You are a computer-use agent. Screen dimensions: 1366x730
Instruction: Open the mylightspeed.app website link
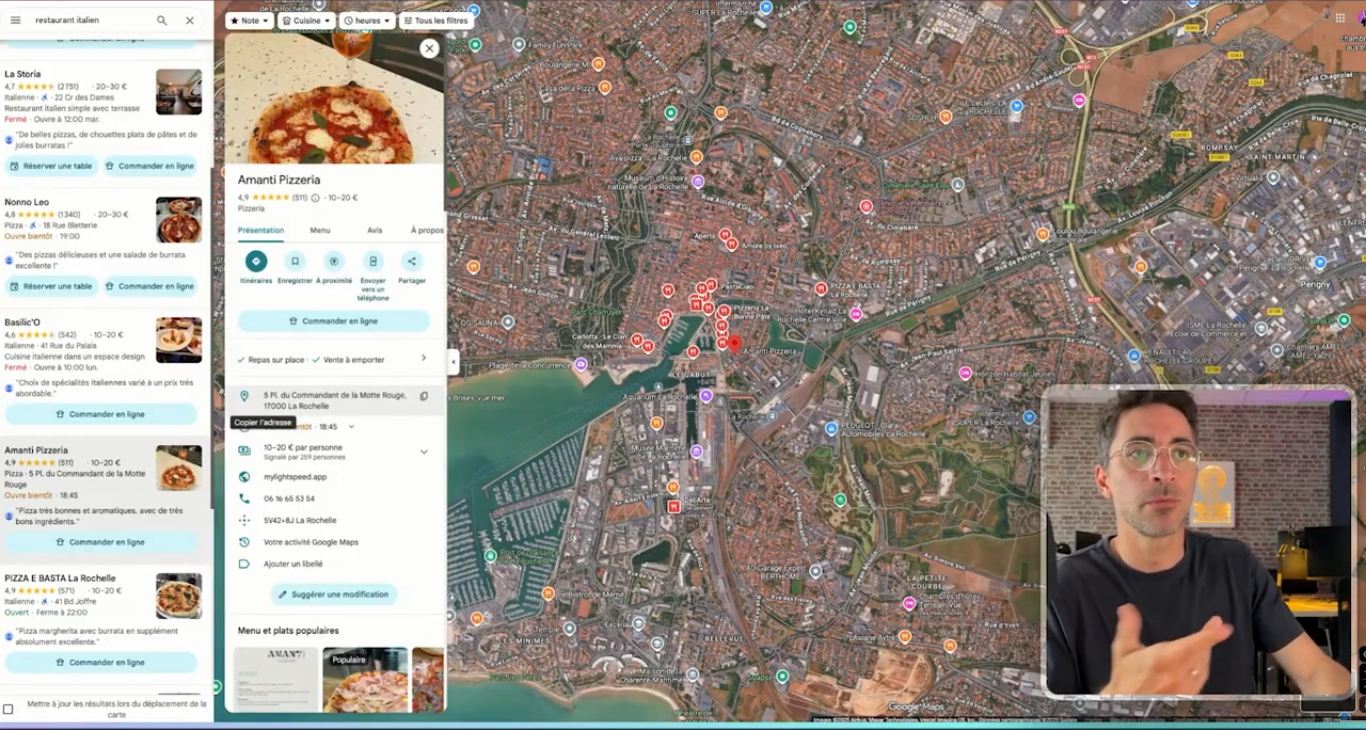click(295, 477)
